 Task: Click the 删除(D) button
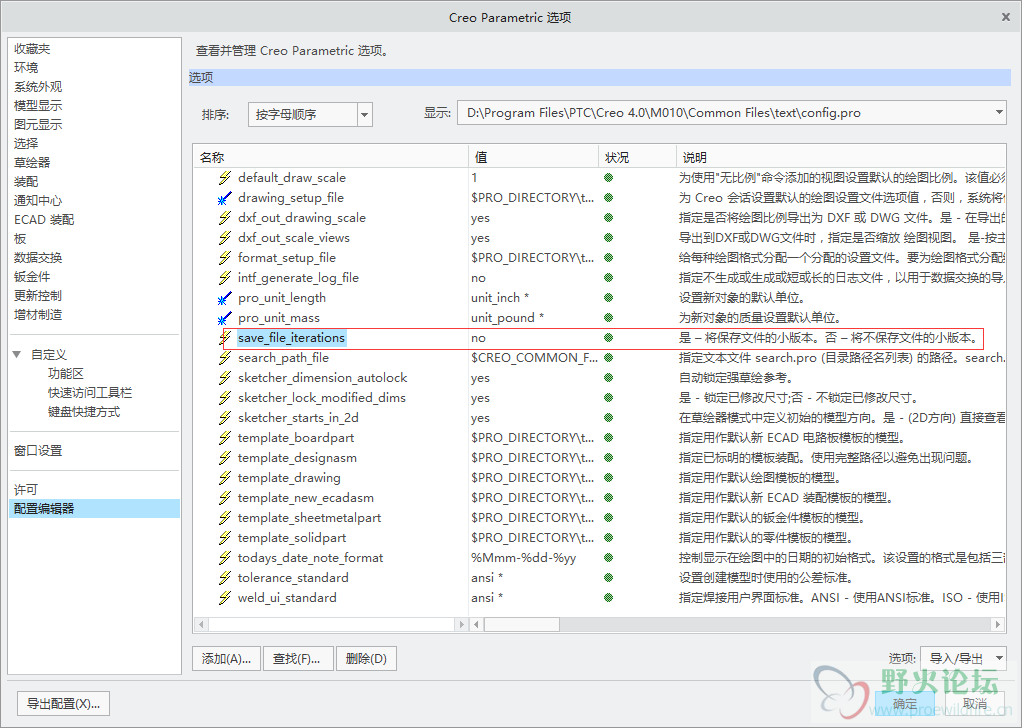(x=366, y=658)
